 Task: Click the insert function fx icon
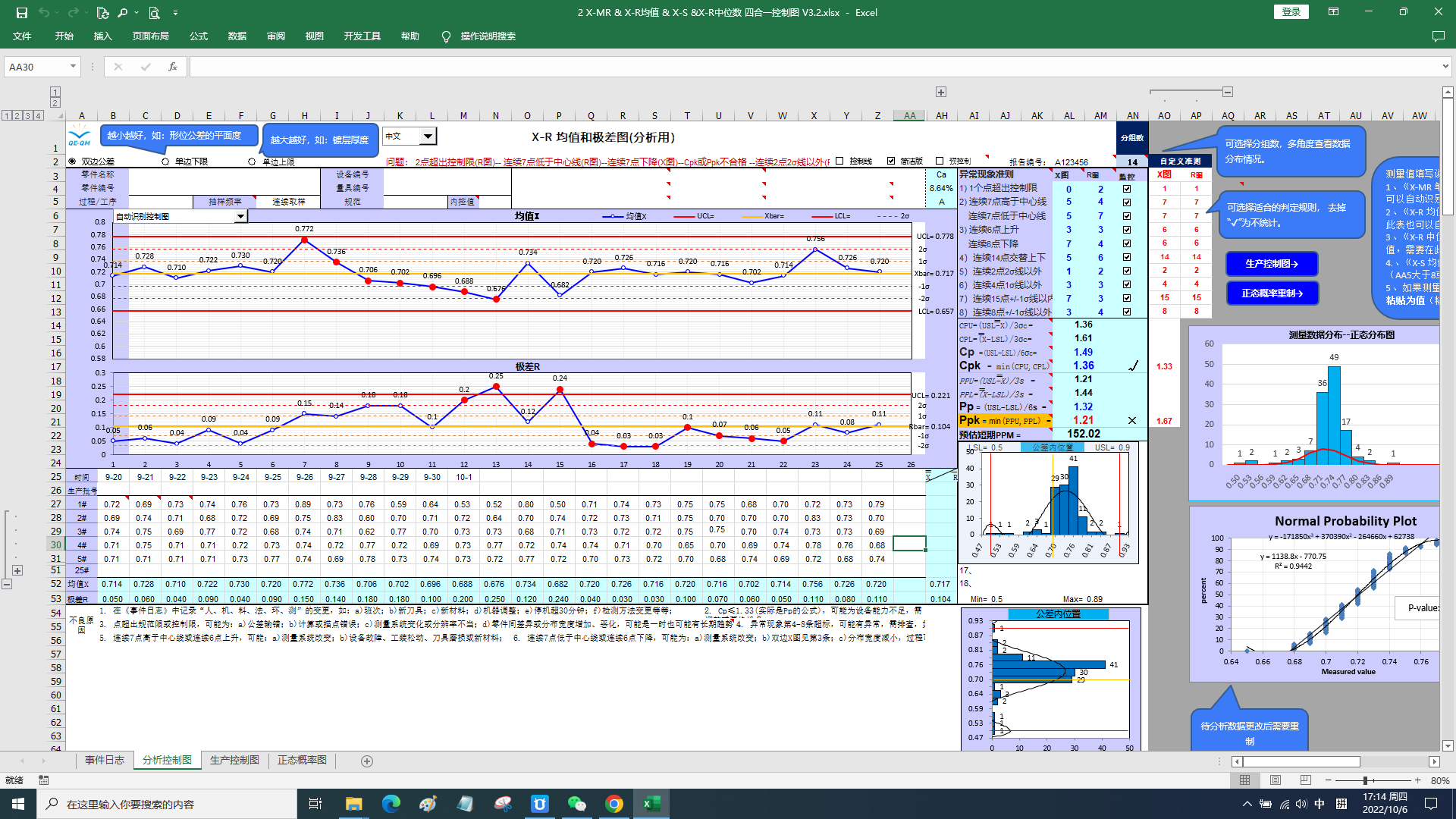173,67
